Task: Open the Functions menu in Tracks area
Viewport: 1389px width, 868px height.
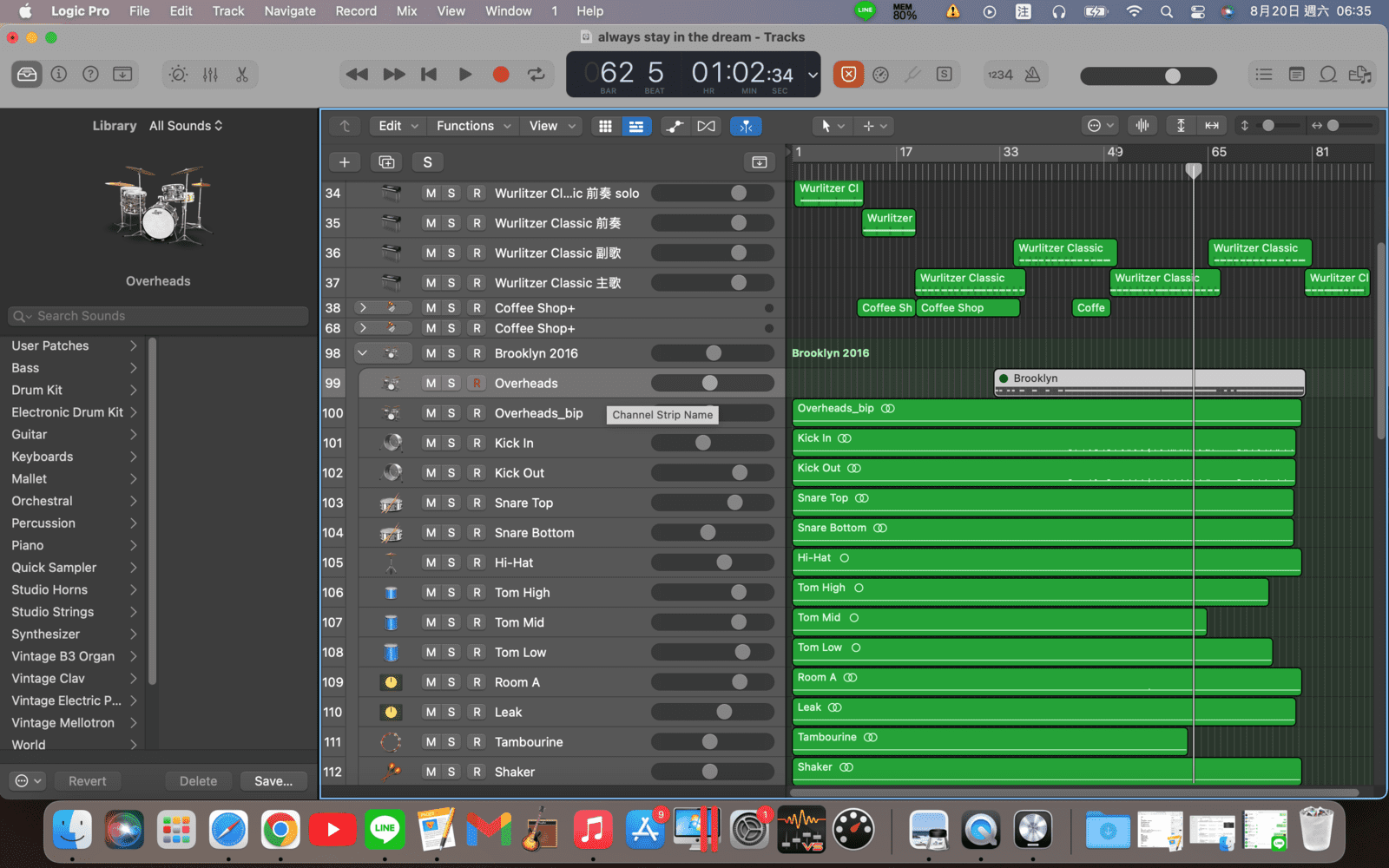Action: [x=473, y=126]
